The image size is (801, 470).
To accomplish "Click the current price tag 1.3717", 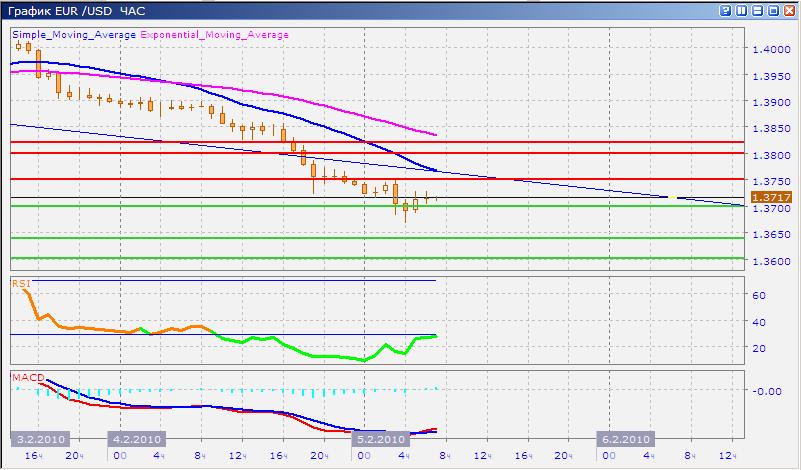I will coord(771,197).
